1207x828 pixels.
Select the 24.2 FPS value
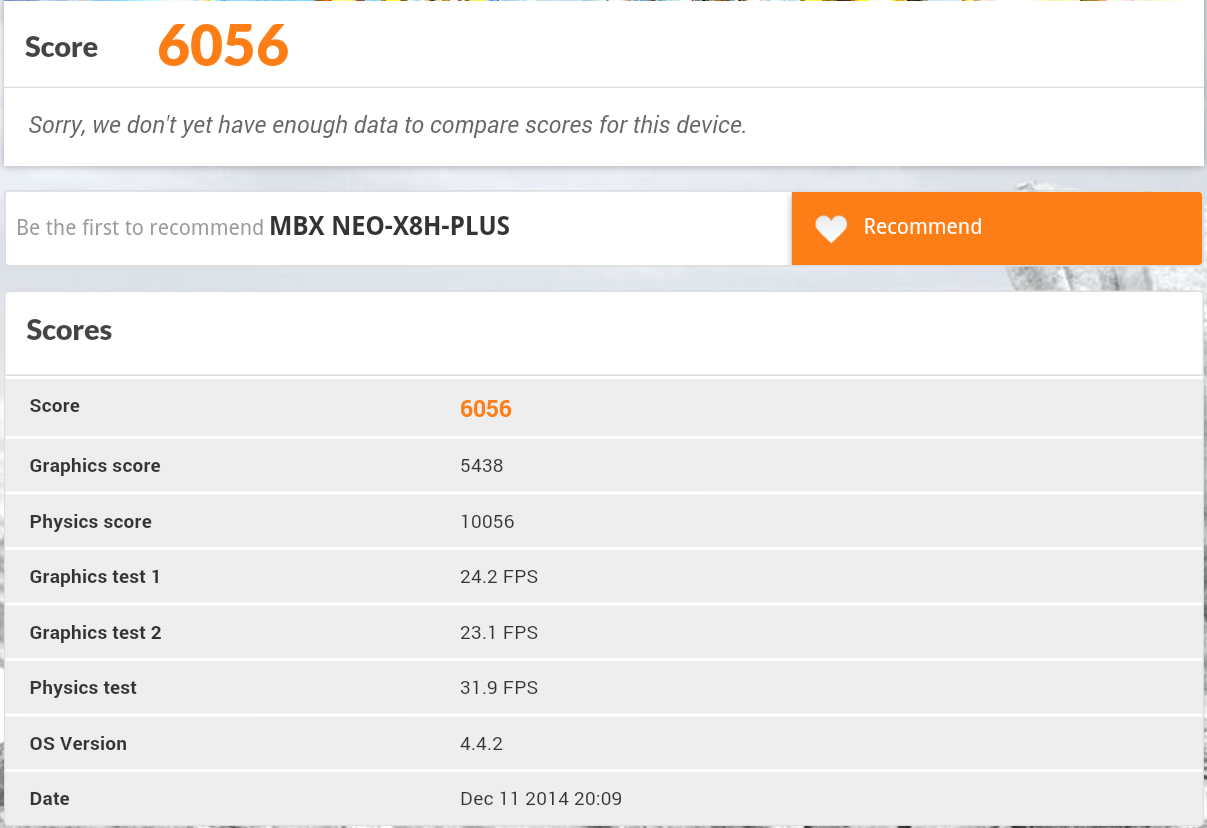pos(499,576)
